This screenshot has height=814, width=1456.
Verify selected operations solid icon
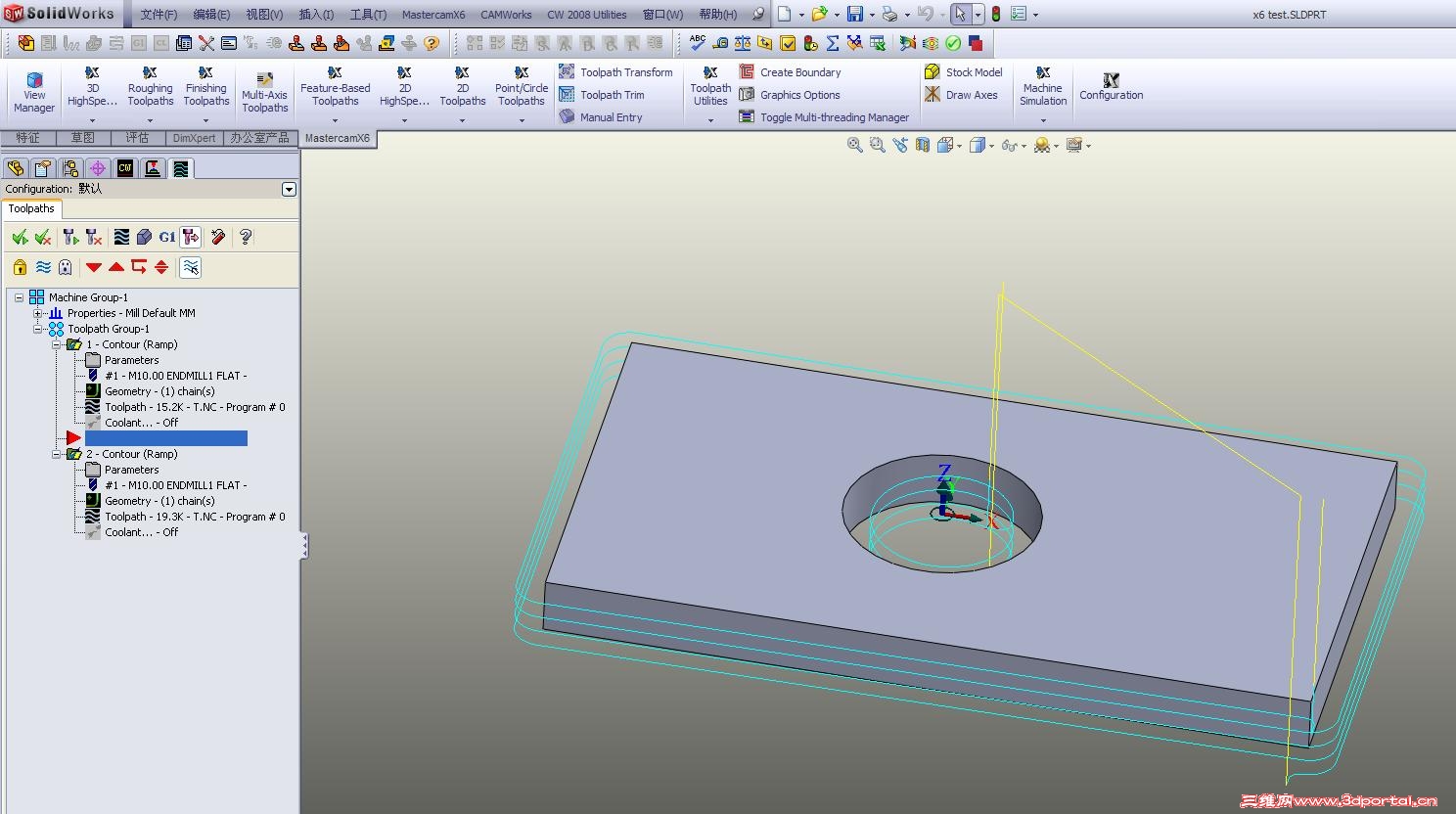145,237
